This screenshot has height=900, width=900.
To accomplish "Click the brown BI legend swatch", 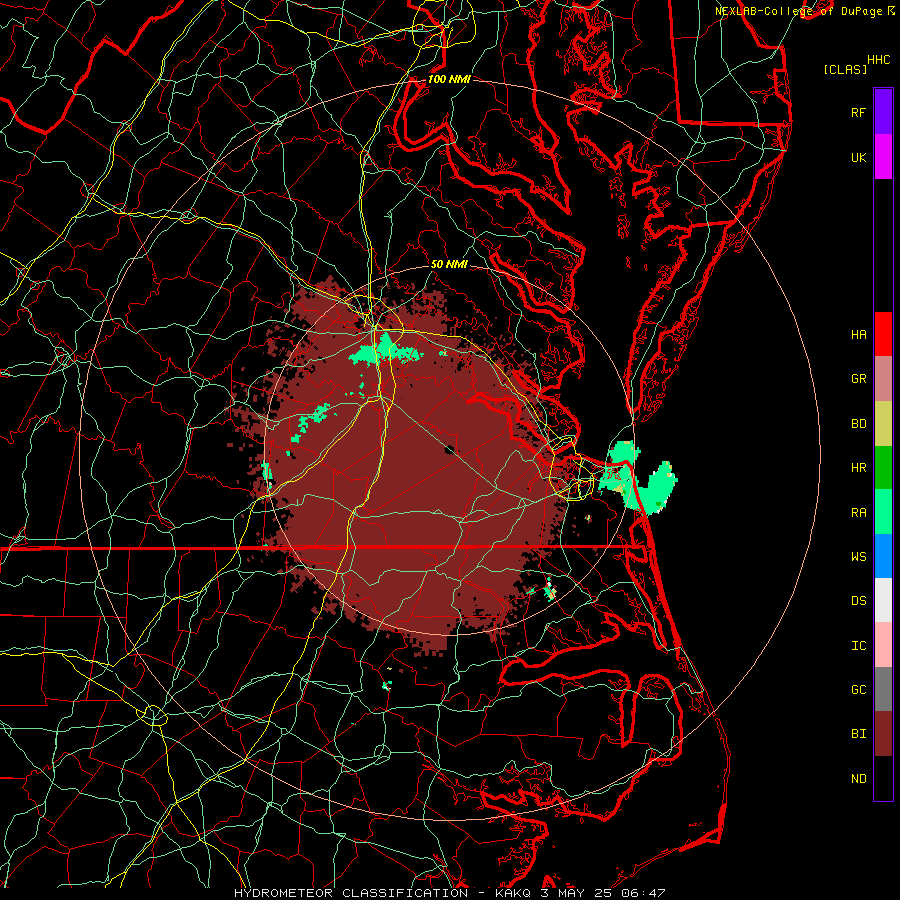I will [x=883, y=734].
